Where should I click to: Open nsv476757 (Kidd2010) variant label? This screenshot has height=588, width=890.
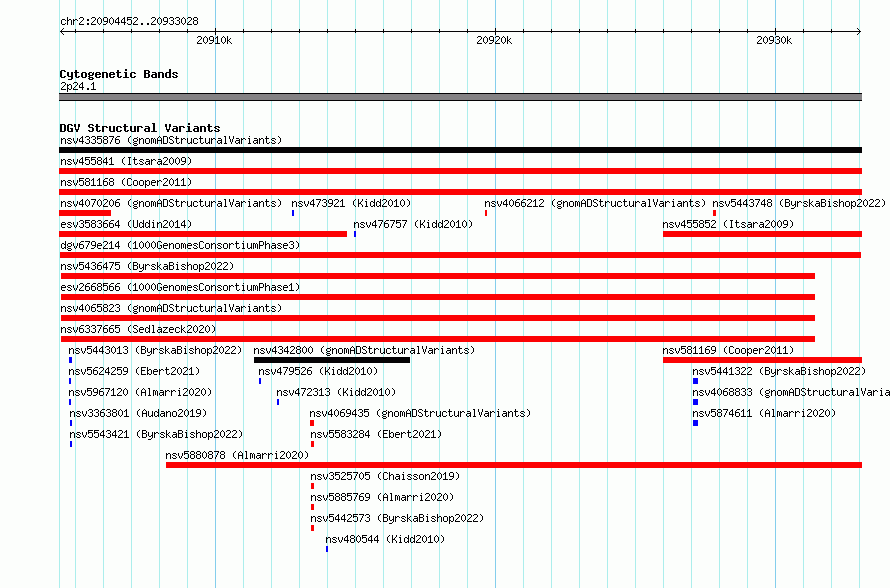(413, 224)
